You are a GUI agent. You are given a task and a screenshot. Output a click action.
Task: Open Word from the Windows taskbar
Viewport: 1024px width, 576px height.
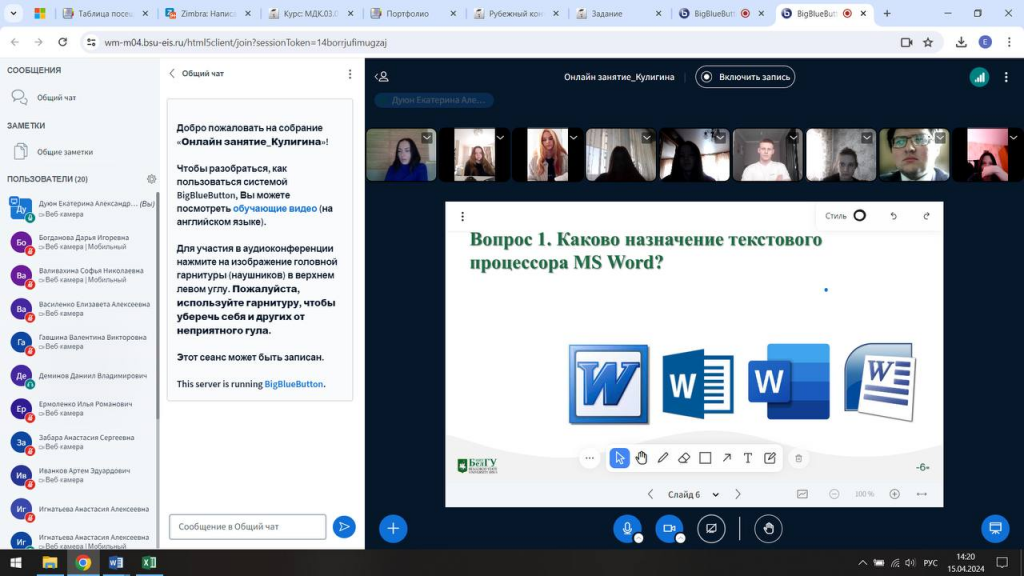(x=116, y=563)
